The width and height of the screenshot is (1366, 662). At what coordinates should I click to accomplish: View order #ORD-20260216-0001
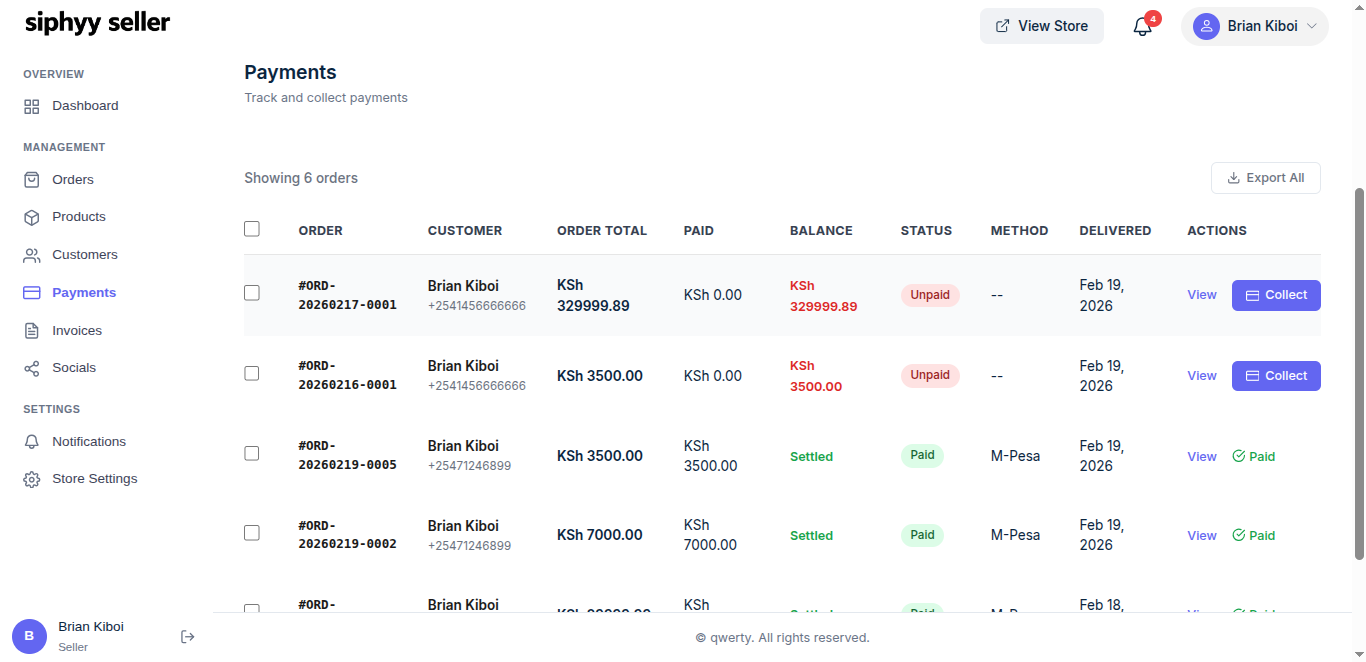[x=1202, y=376]
